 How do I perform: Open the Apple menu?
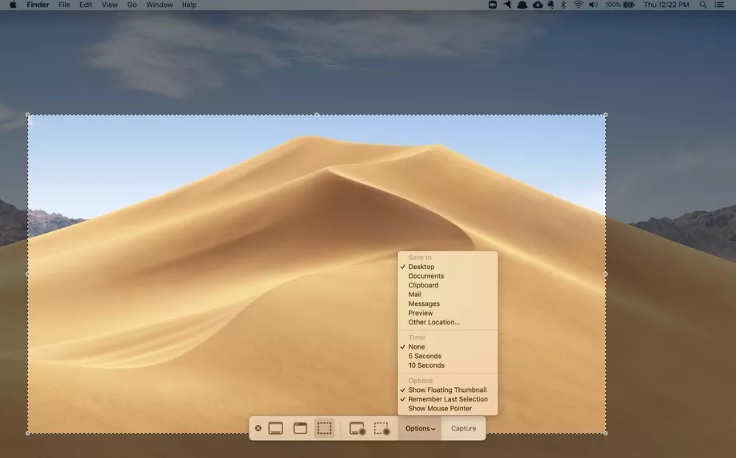[x=13, y=5]
